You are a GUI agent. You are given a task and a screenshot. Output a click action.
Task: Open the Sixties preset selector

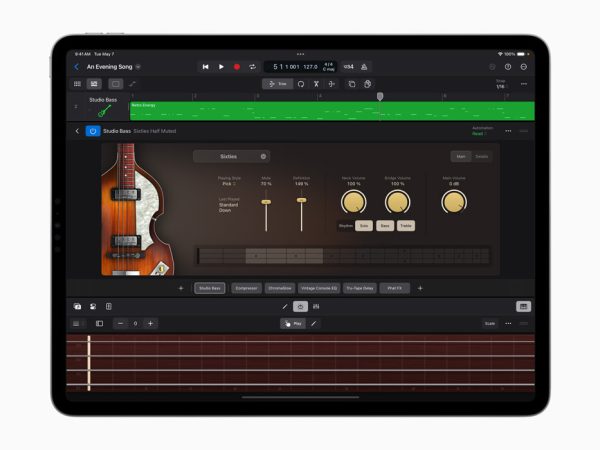231,156
